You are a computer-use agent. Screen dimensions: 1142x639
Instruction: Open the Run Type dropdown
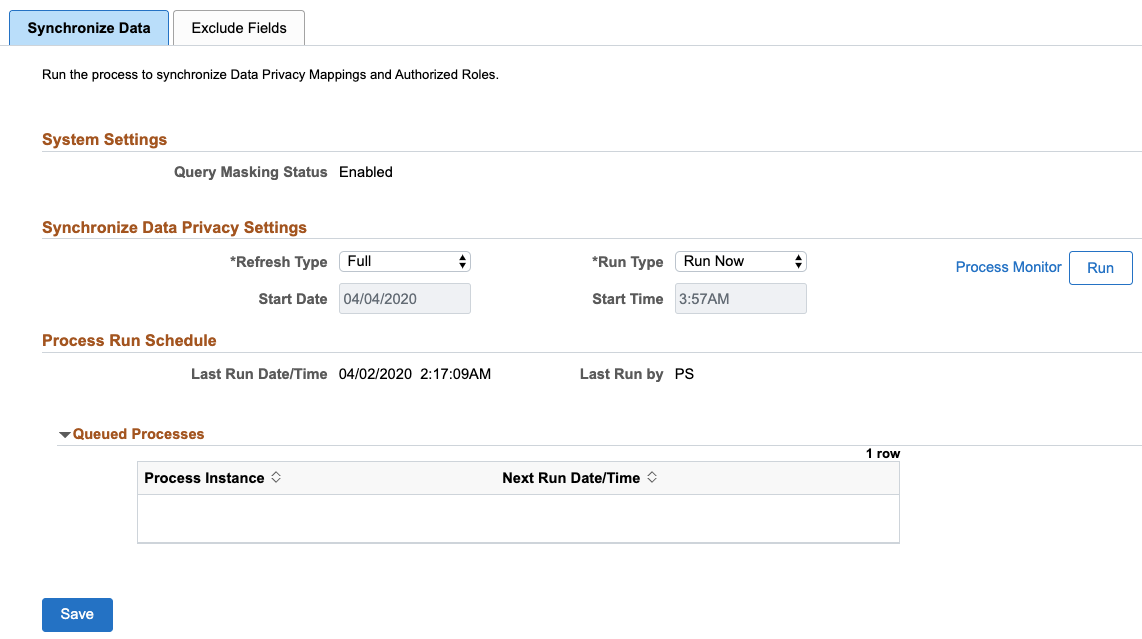741,261
